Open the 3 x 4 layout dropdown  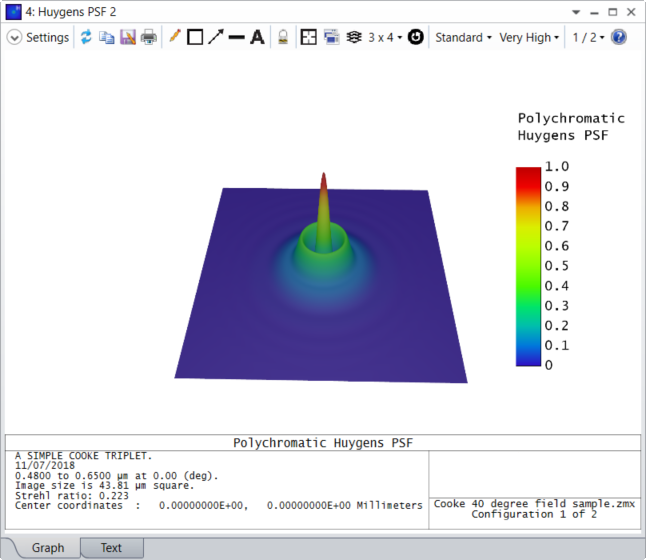(x=385, y=37)
